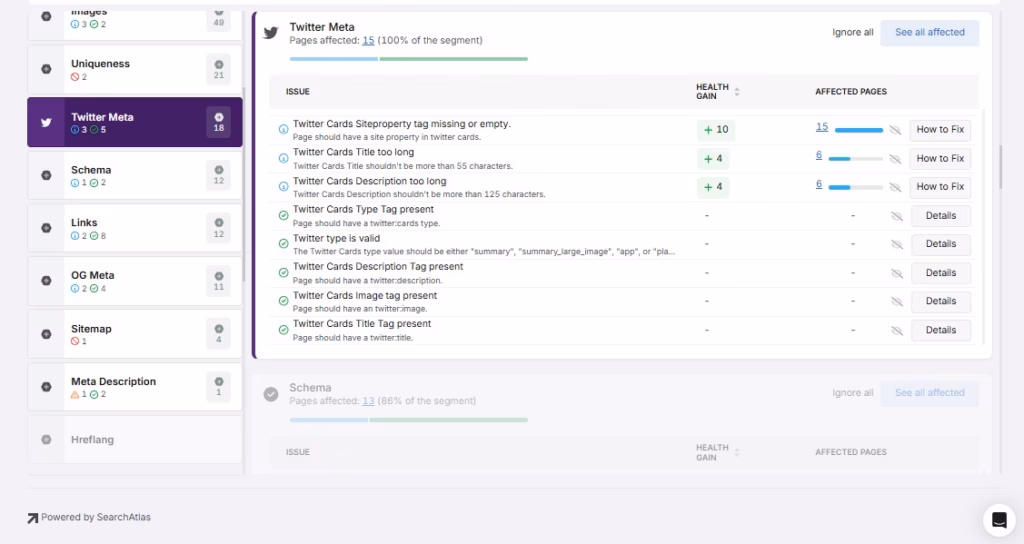Image resolution: width=1024 pixels, height=544 pixels.
Task: Toggle visibility for Twitter Cards Image tag present
Action: point(895,301)
